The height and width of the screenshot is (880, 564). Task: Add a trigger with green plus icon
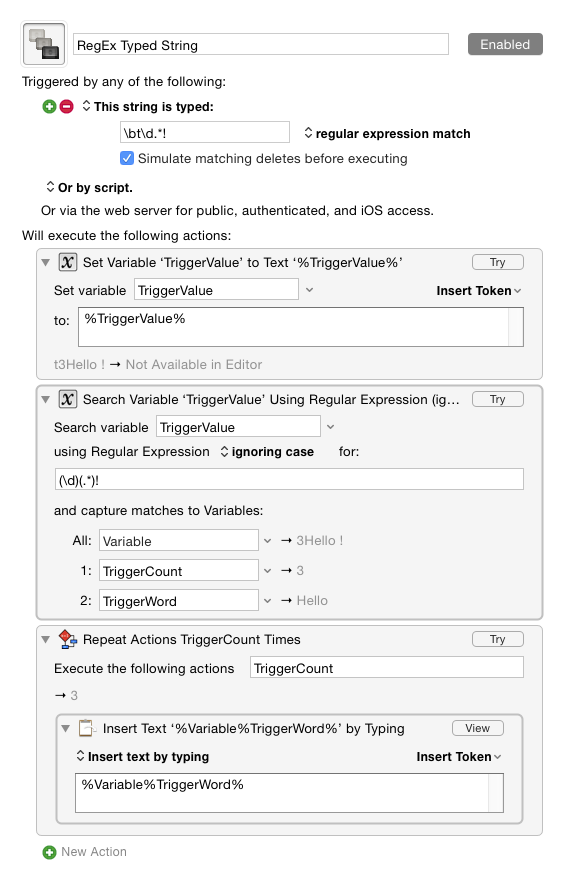point(49,106)
